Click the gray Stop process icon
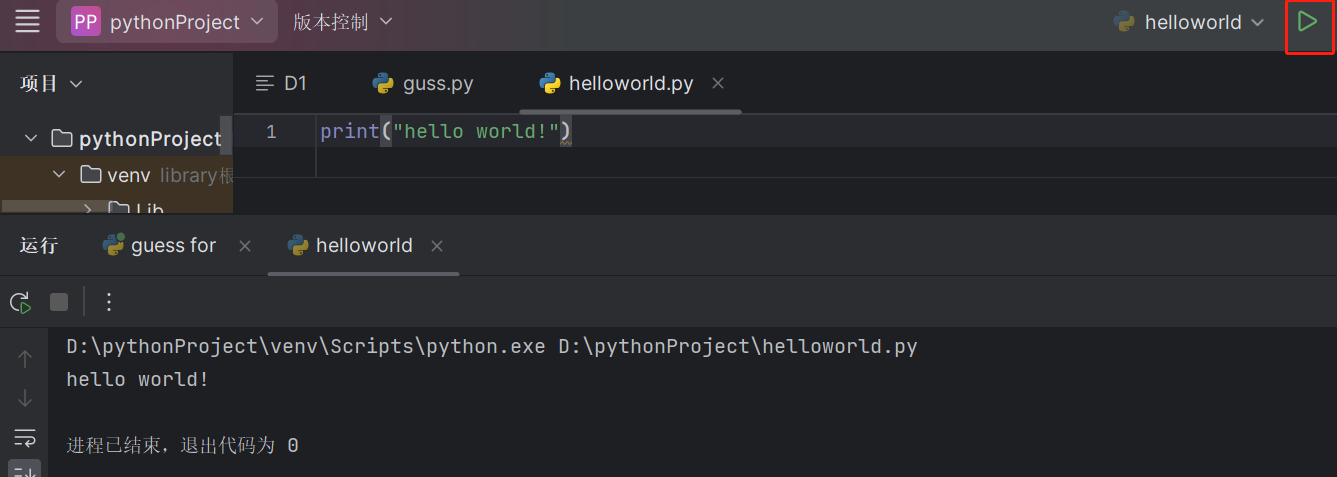This screenshot has width=1337, height=477. point(59,302)
